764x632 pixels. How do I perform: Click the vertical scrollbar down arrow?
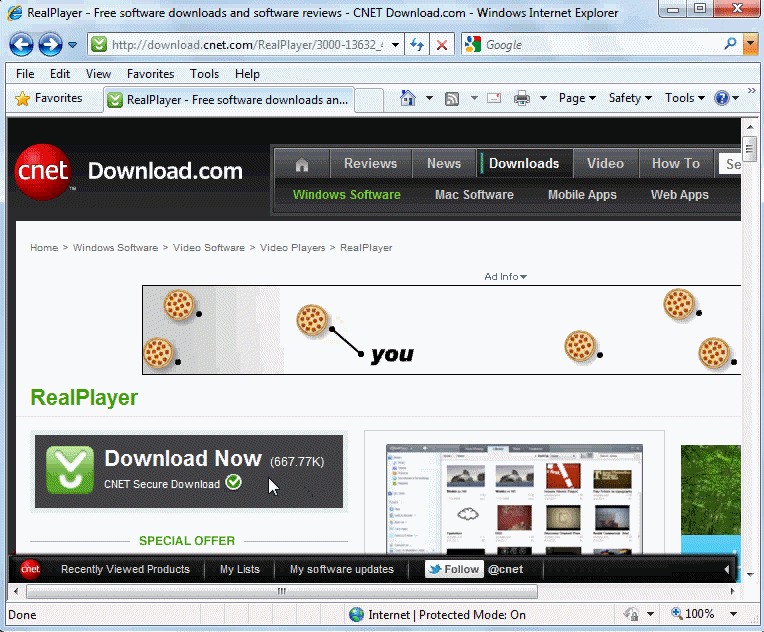(750, 575)
